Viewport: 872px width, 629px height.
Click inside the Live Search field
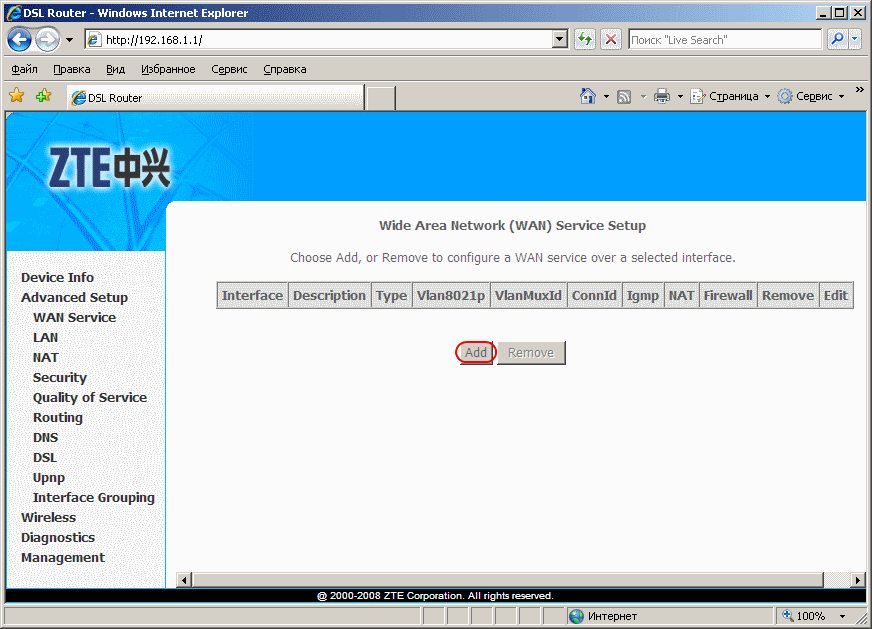coord(724,40)
